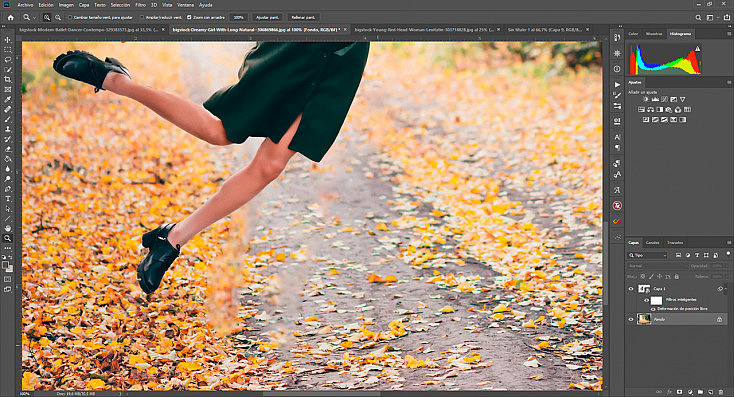Click the Capa 1 layer thumbnail

[x=644, y=289]
